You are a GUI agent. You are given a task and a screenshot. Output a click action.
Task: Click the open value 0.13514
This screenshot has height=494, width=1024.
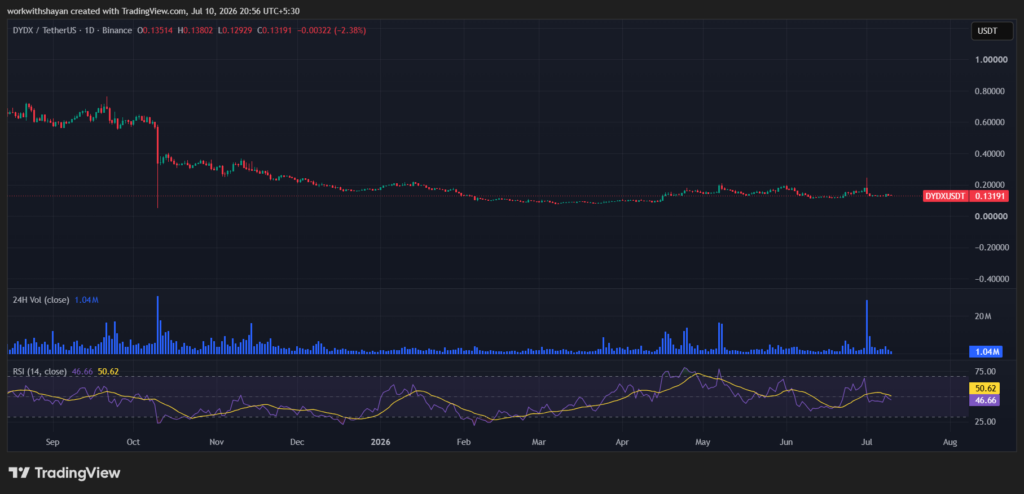coord(157,31)
